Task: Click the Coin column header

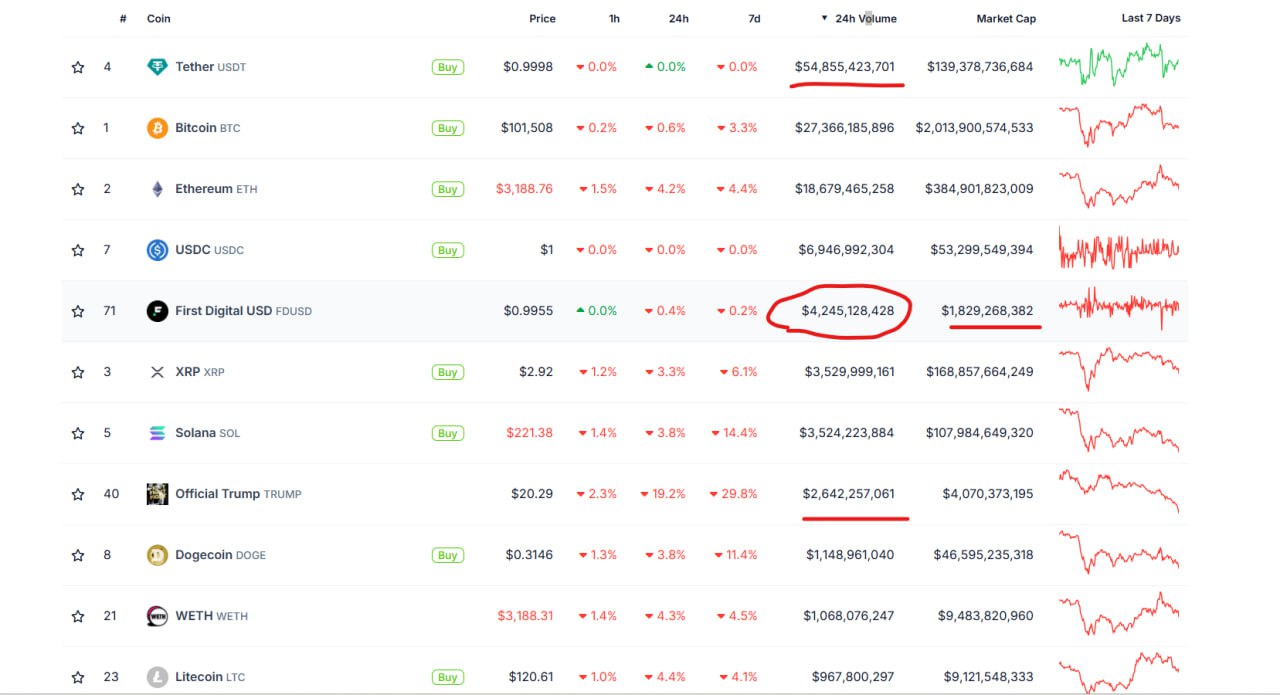Action: point(158,18)
